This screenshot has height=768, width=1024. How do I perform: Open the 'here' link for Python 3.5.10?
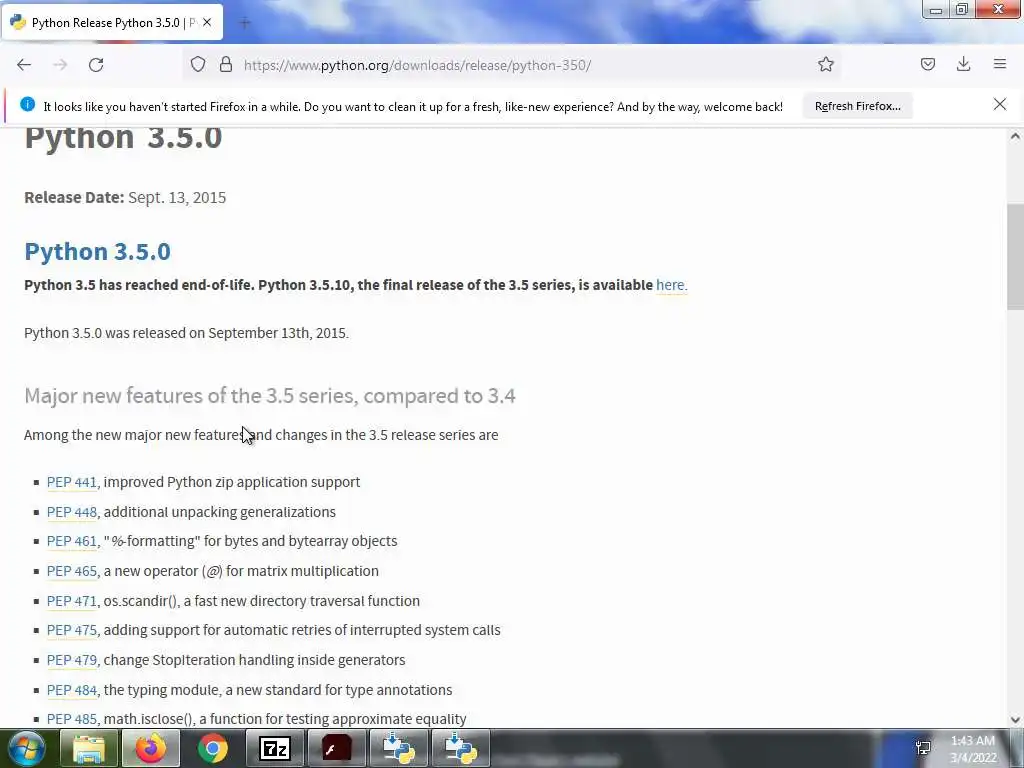coord(671,285)
